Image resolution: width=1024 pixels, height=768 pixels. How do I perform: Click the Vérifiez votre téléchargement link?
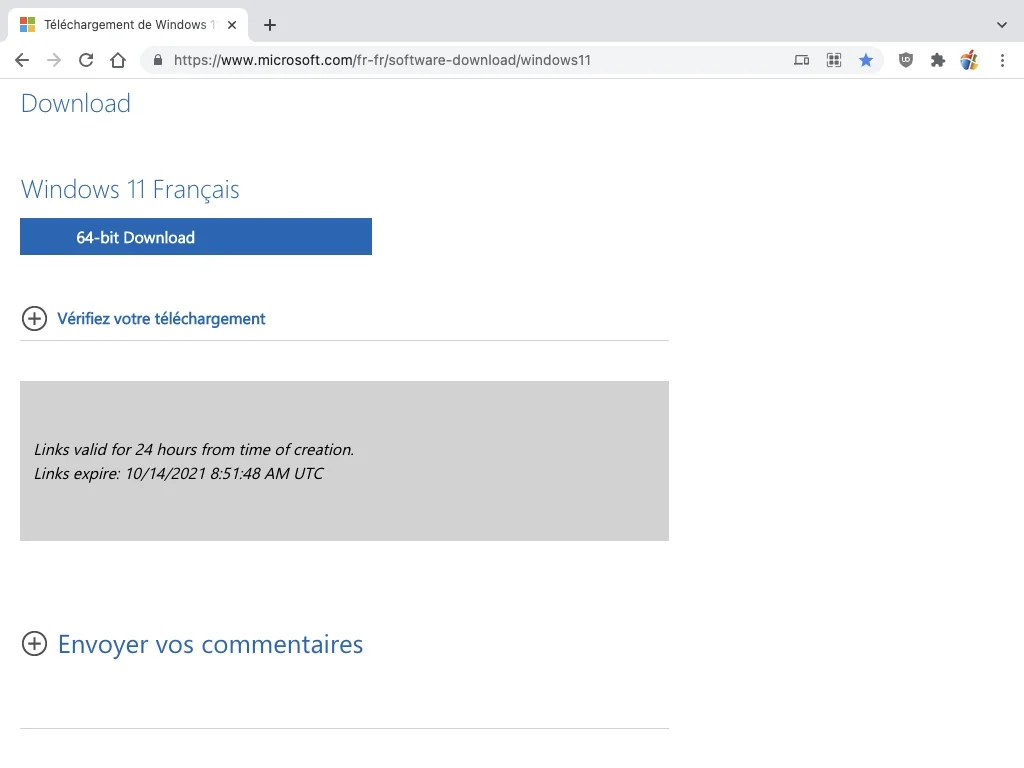(x=161, y=319)
